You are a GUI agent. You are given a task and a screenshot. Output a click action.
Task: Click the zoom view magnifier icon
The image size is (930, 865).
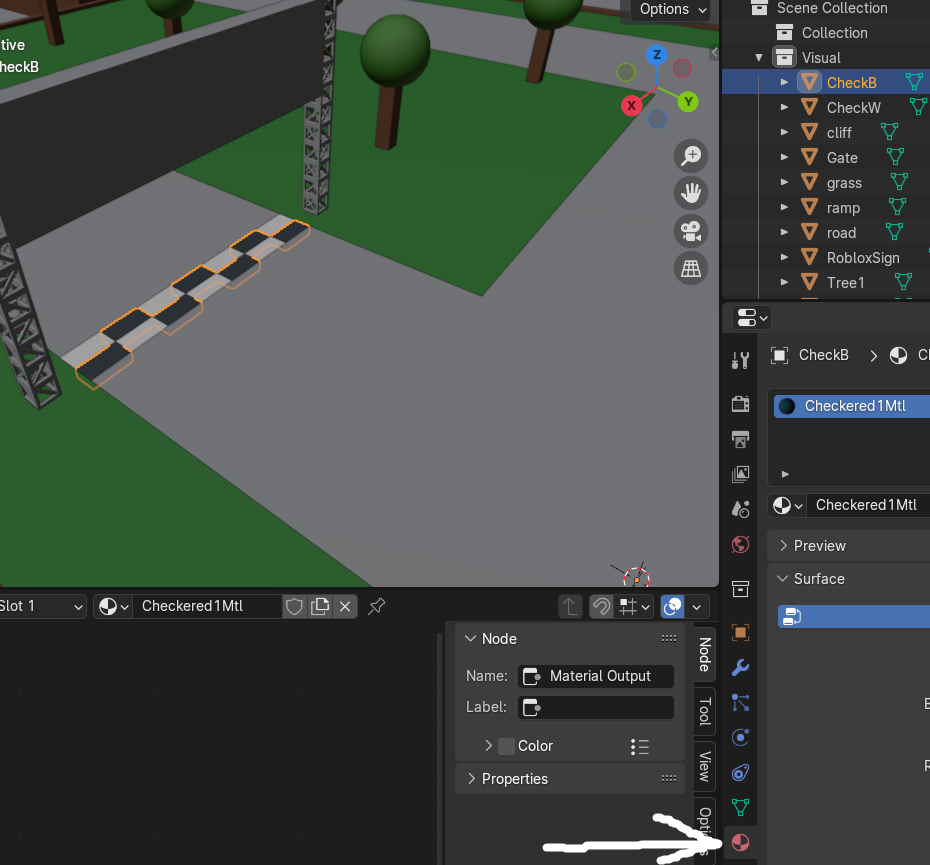coord(691,156)
